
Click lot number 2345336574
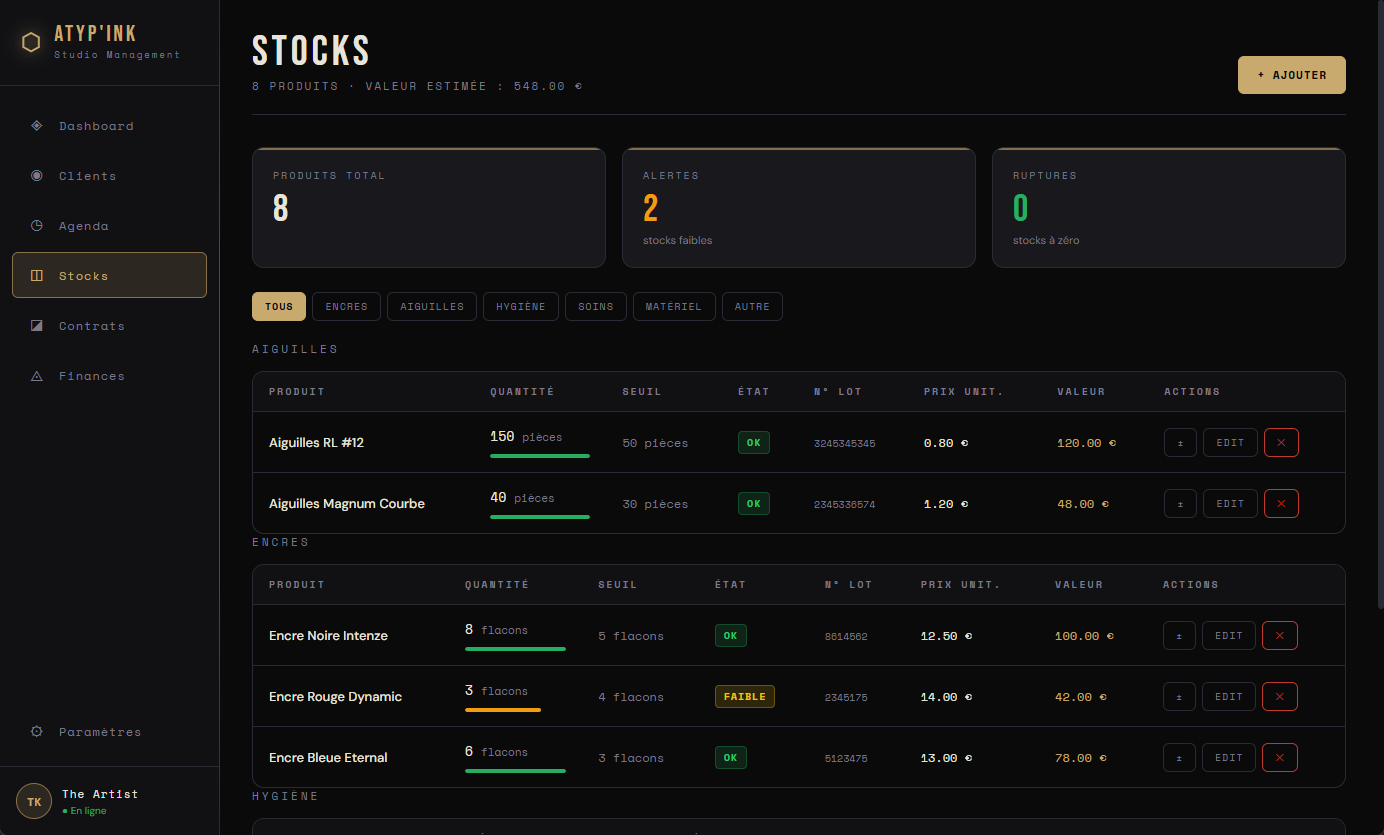[845, 504]
